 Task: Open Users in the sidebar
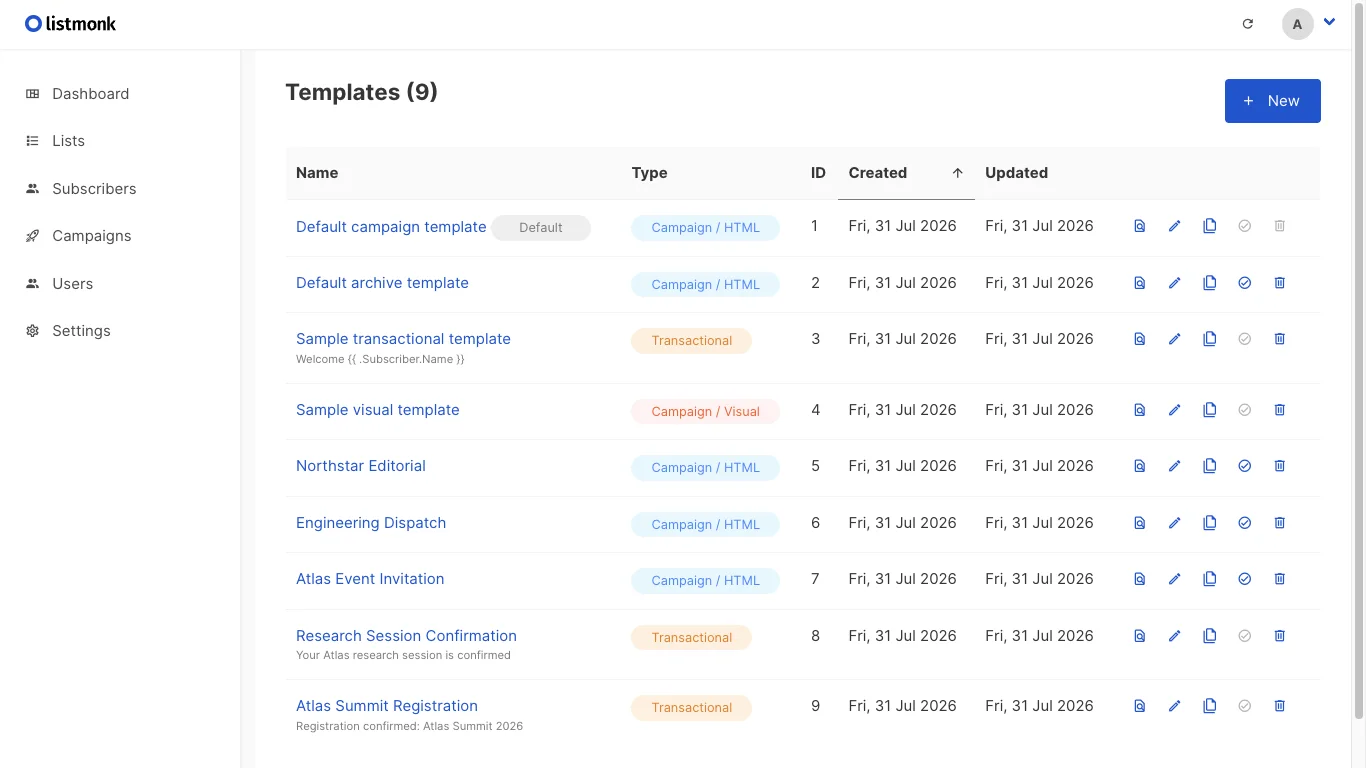click(72, 284)
